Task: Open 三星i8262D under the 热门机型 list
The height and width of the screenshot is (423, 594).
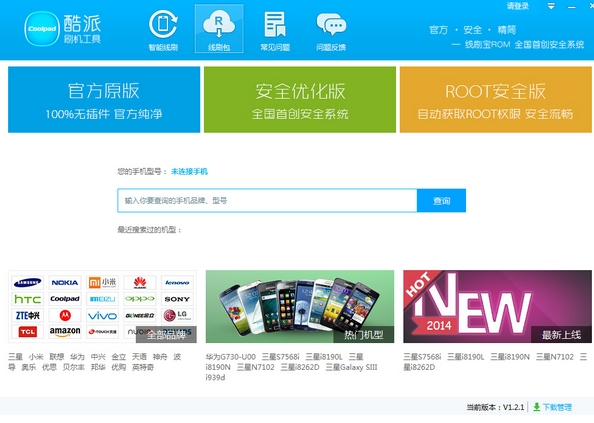Action: click(x=300, y=367)
